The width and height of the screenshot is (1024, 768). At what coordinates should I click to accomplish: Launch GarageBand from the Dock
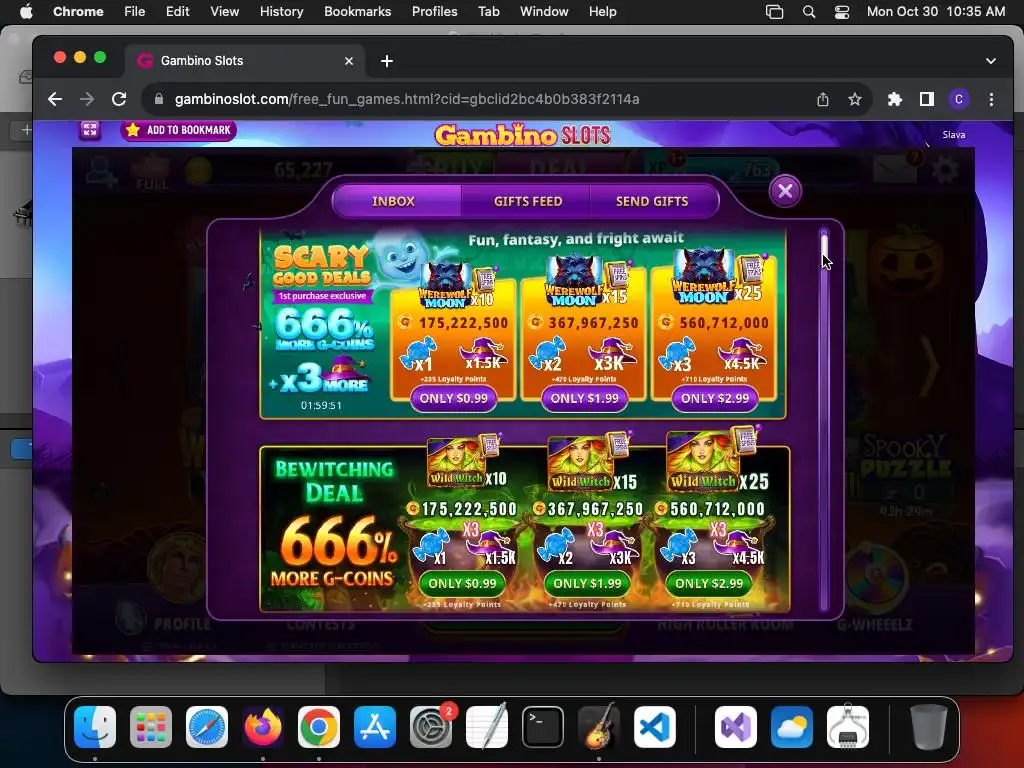click(x=598, y=727)
